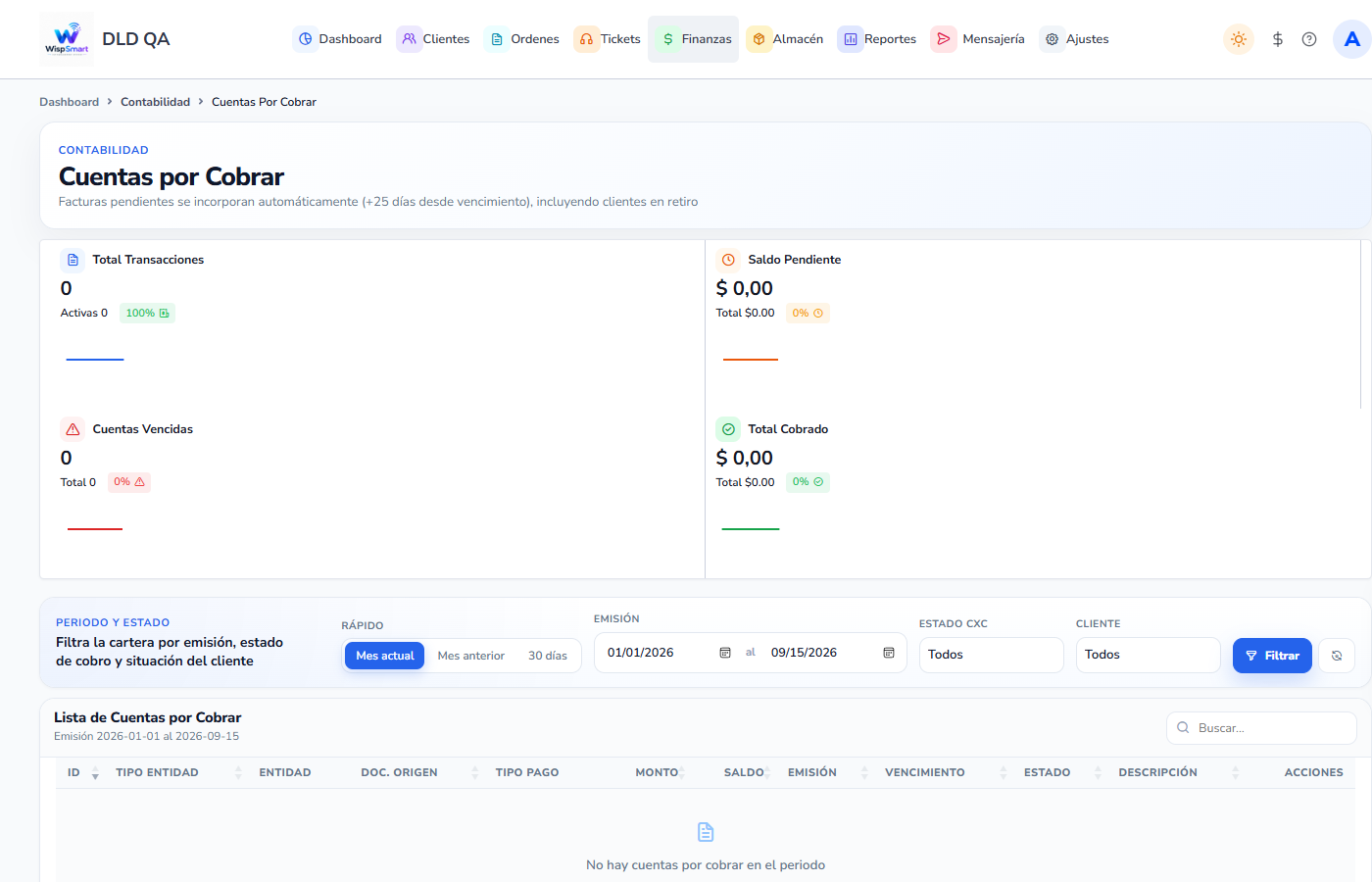Select the Mes anterior quick period
The width and height of the screenshot is (1372, 882).
(471, 656)
